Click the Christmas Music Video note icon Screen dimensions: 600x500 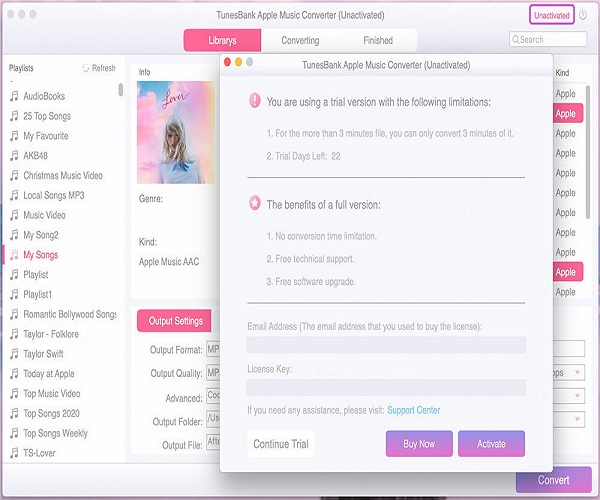[14, 176]
